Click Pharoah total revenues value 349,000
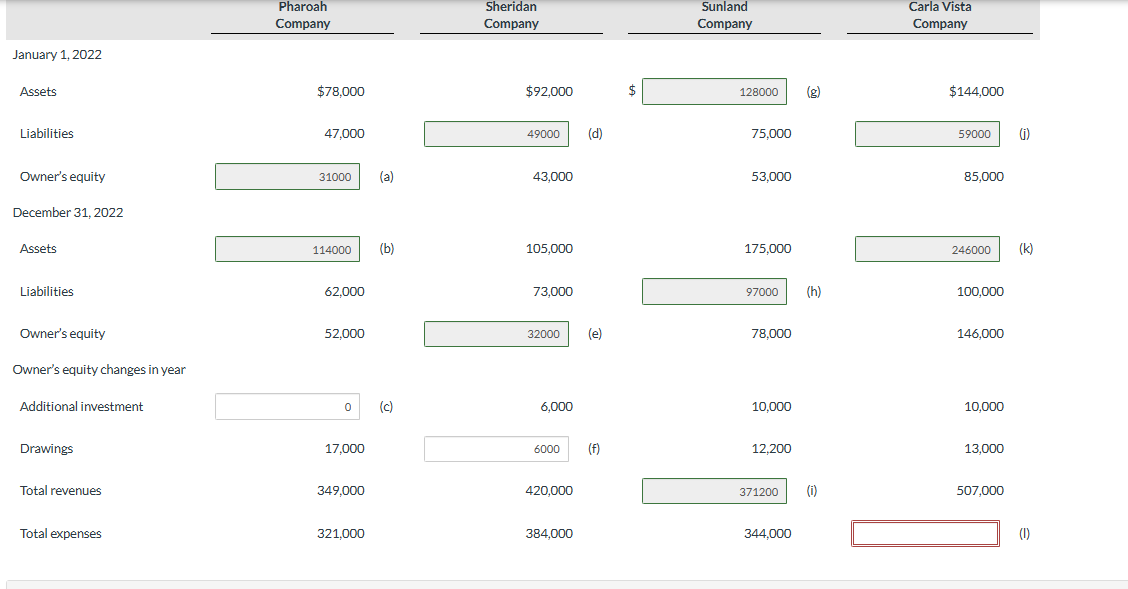1128x589 pixels. click(x=340, y=490)
